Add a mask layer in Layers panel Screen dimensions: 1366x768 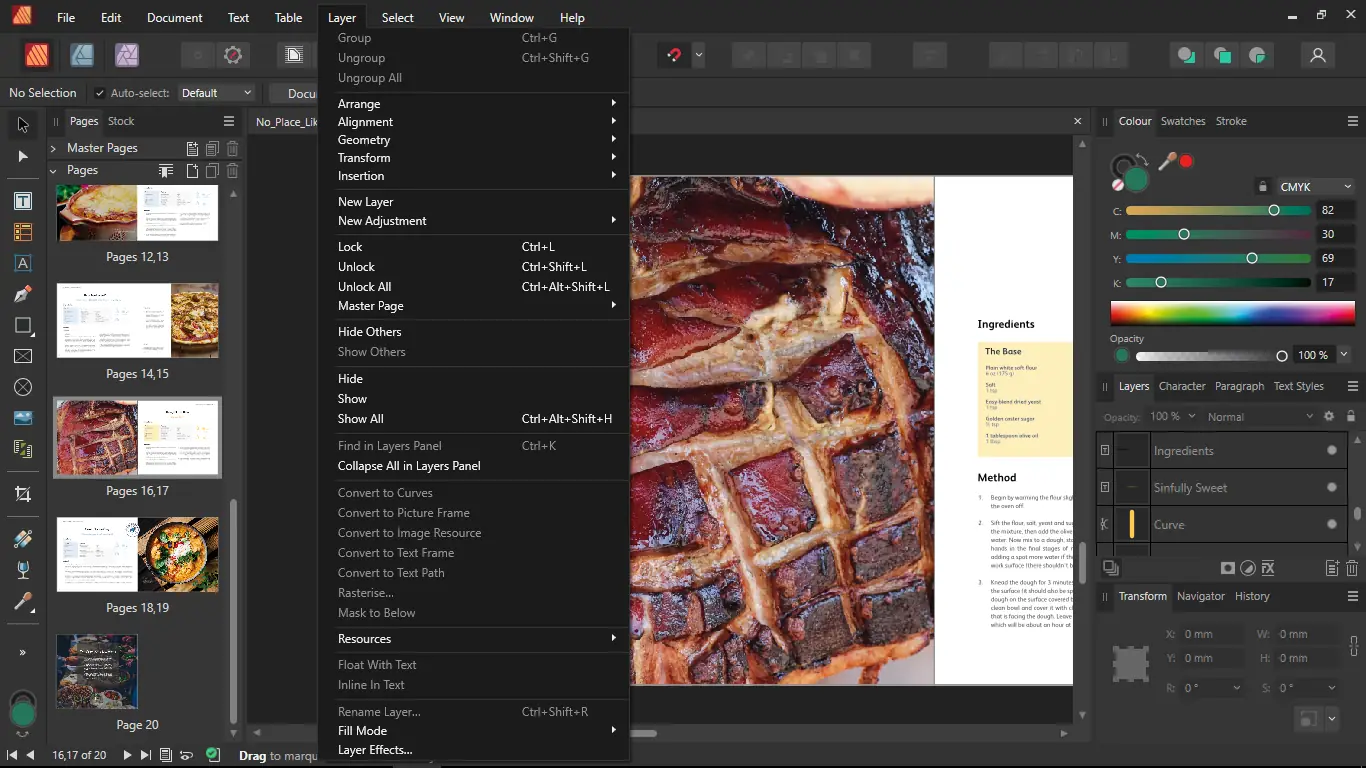pos(1228,568)
